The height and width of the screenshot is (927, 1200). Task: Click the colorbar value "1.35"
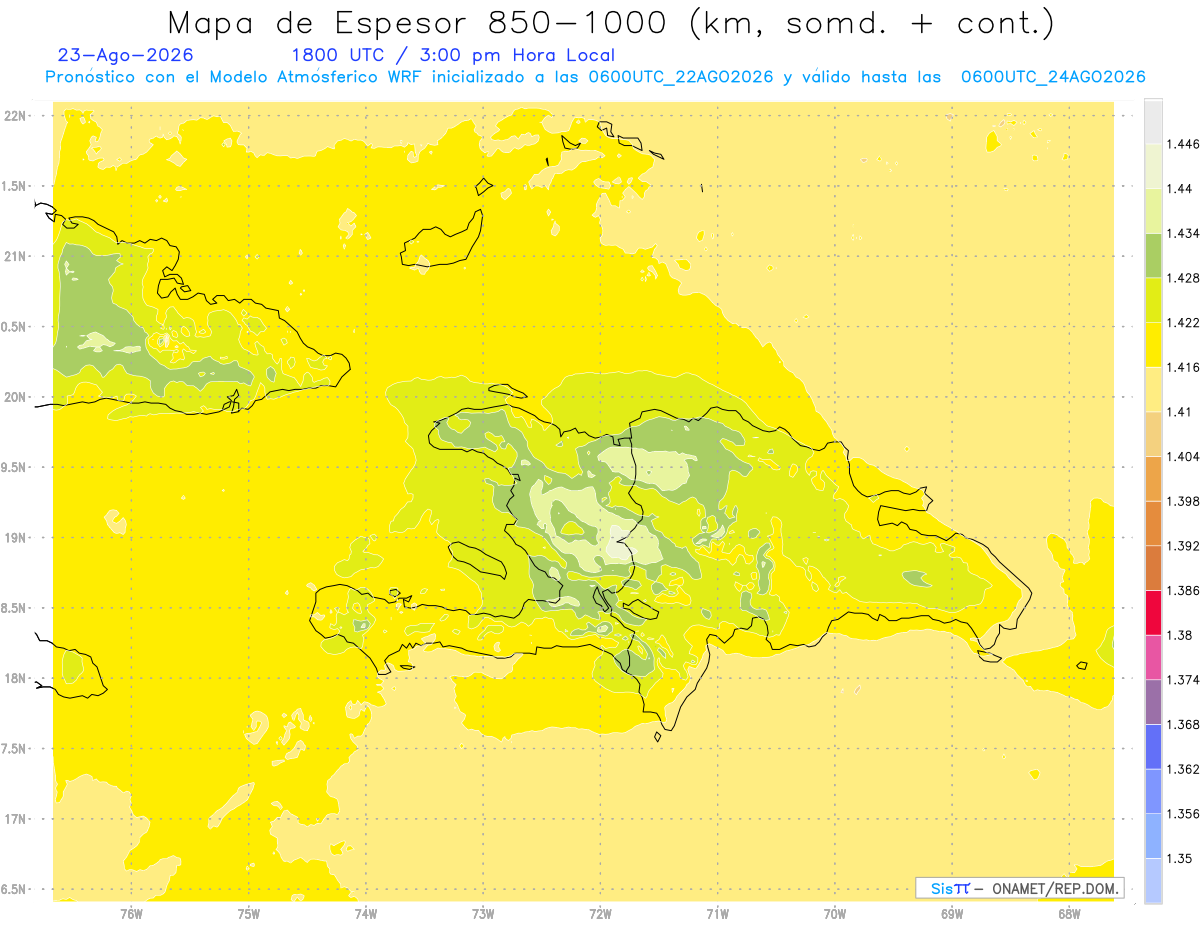[1181, 858]
